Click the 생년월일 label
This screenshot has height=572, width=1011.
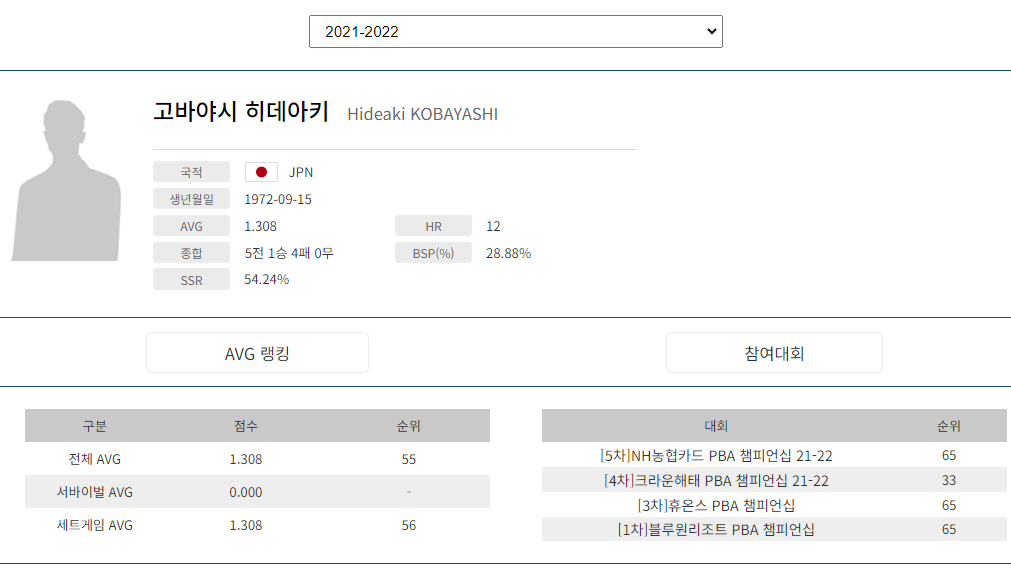click(191, 199)
